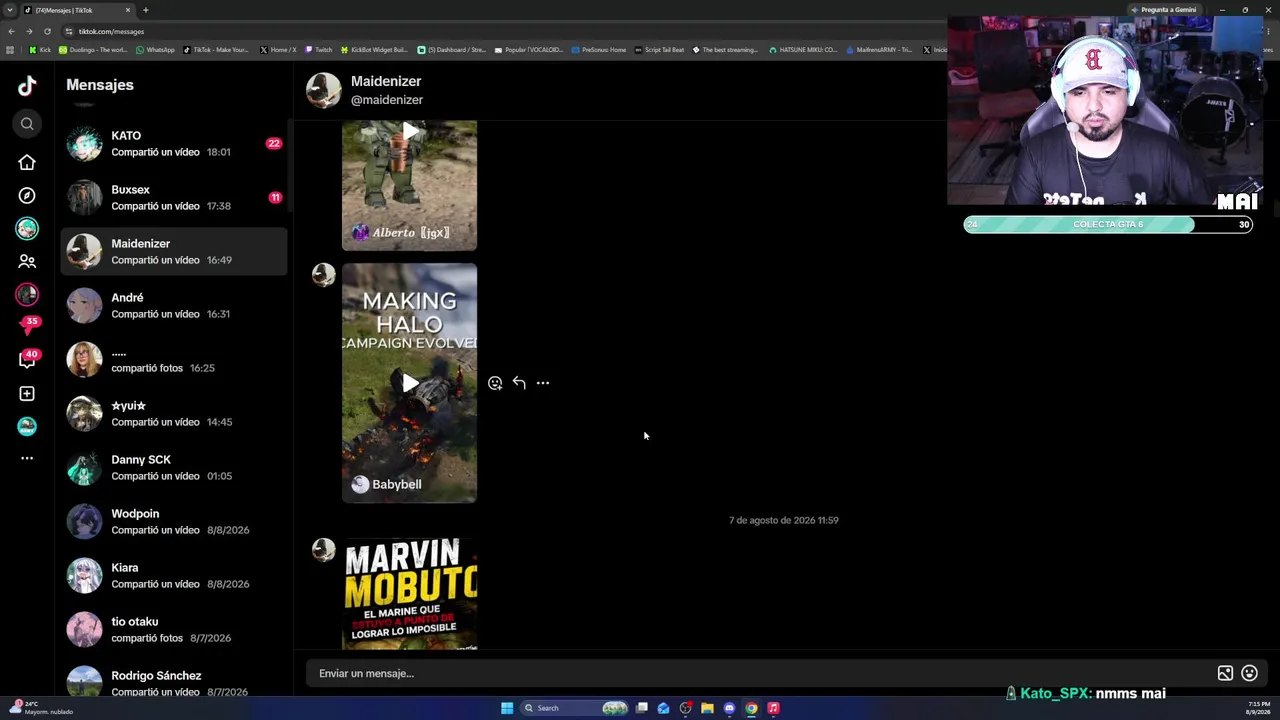The width and height of the screenshot is (1280, 720).
Task: Open the Script Tail Beat bookmark
Action: [x=660, y=50]
